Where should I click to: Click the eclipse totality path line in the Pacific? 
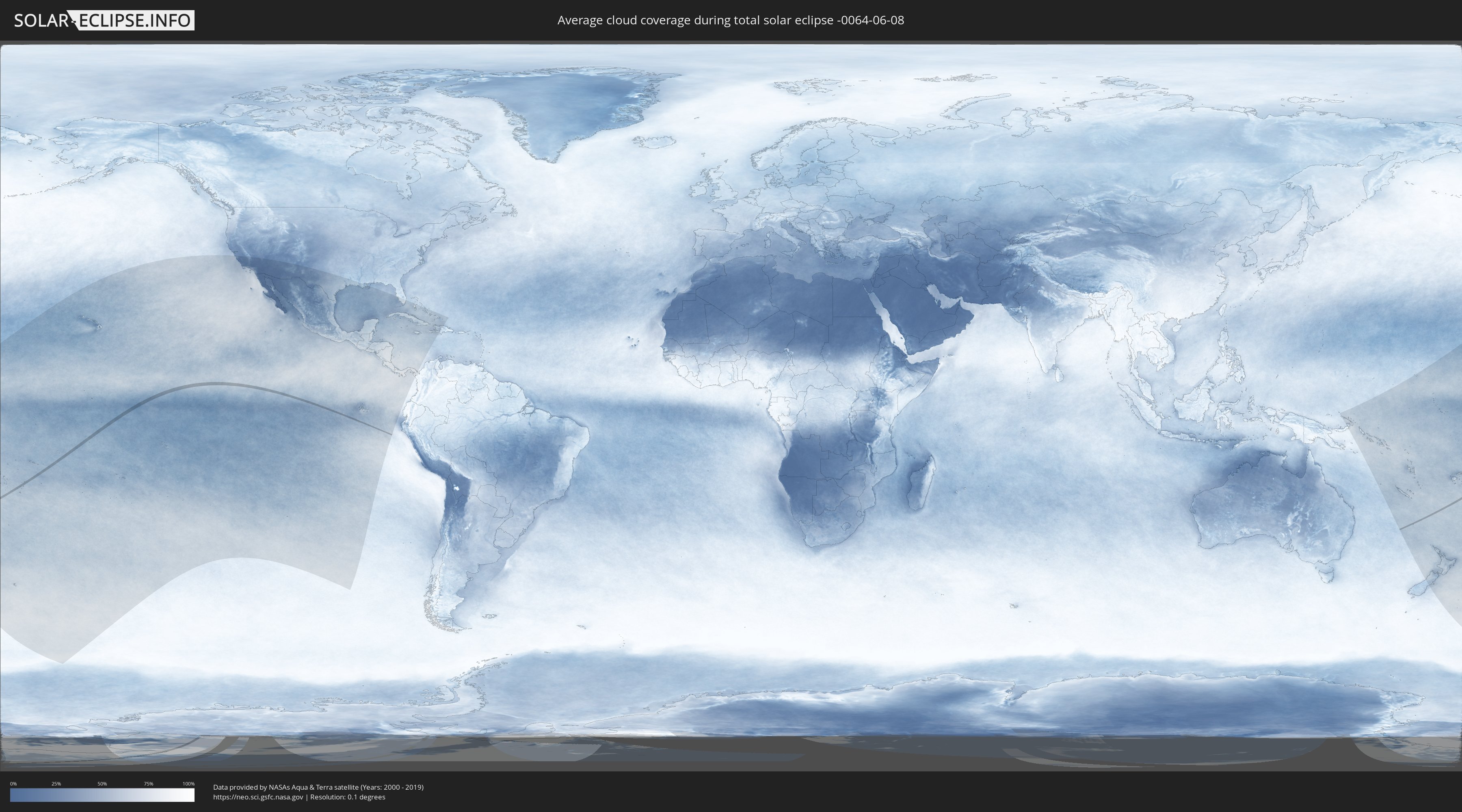(x=216, y=384)
